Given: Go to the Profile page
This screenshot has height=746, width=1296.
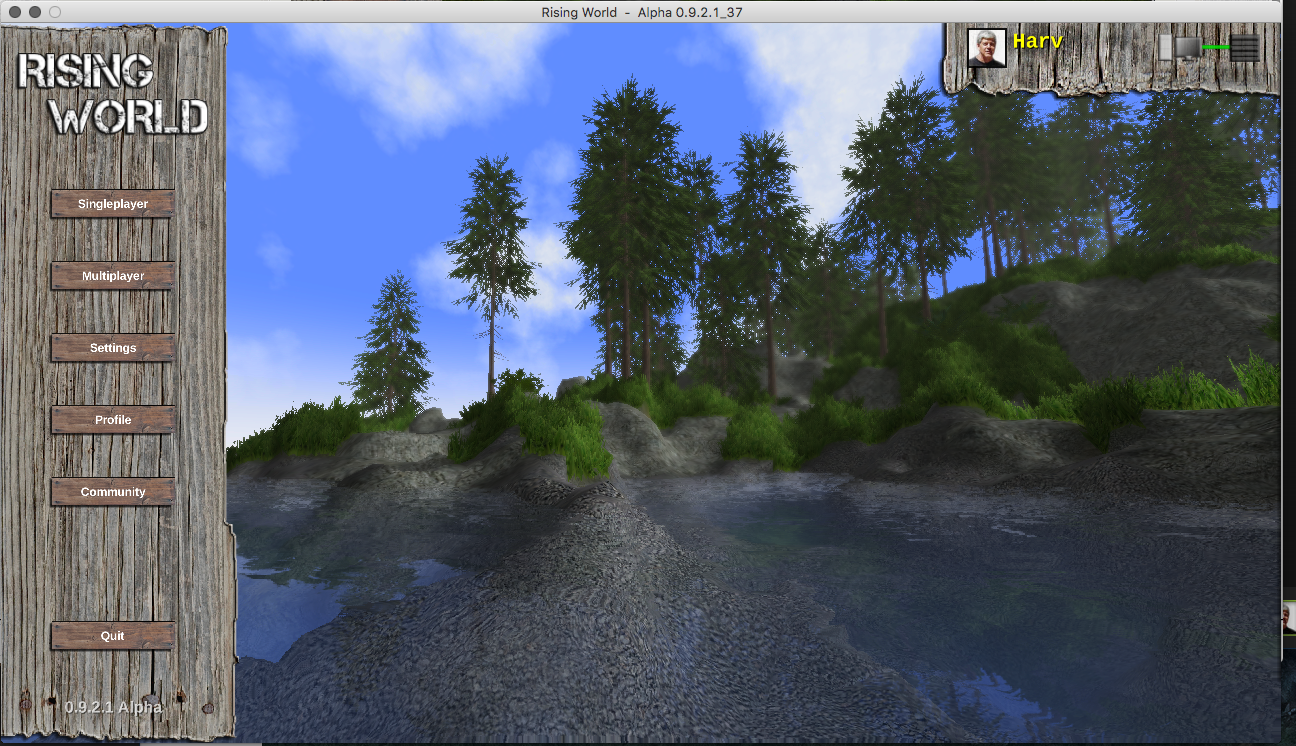Looking at the screenshot, I should (113, 420).
